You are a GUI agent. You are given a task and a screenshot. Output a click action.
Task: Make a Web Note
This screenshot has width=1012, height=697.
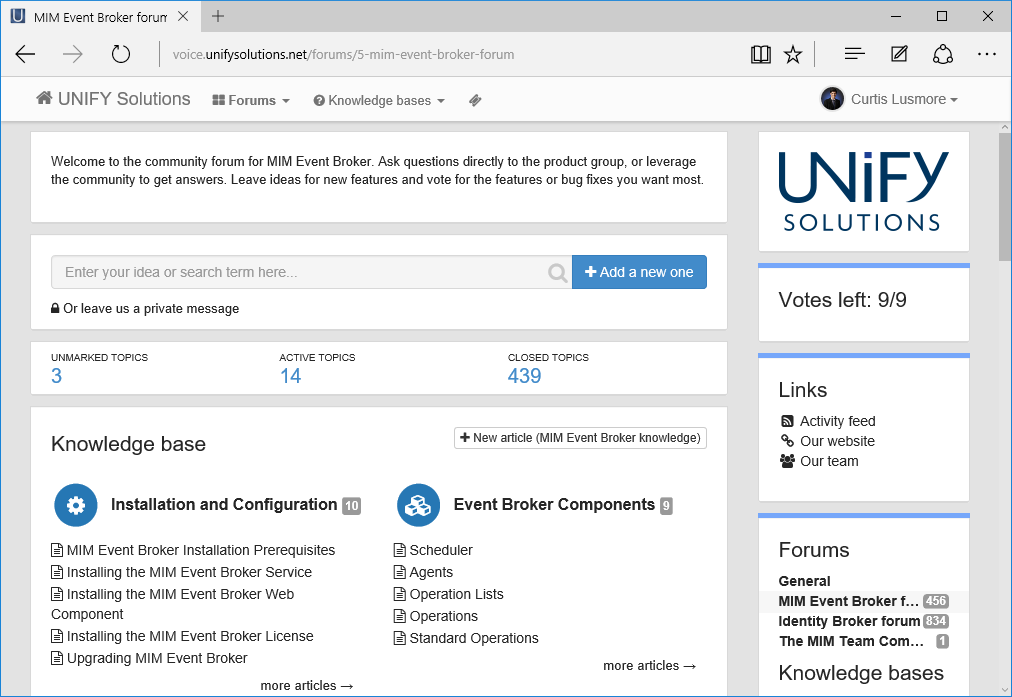tap(899, 54)
